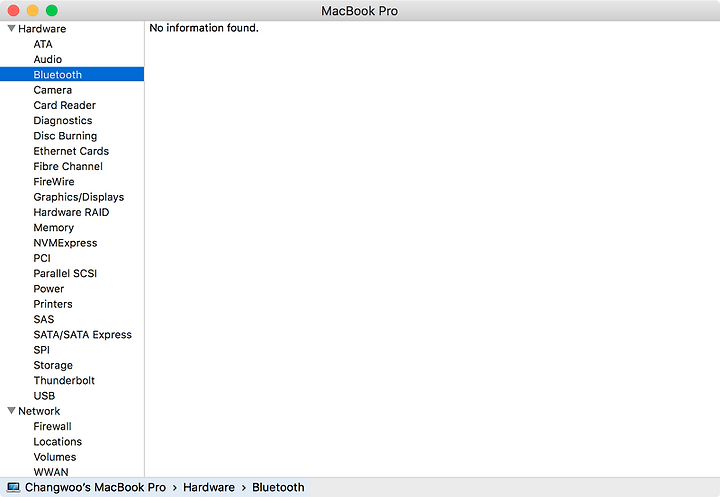The image size is (720, 497).
Task: Select WWAN under Network
Action: click(51, 472)
